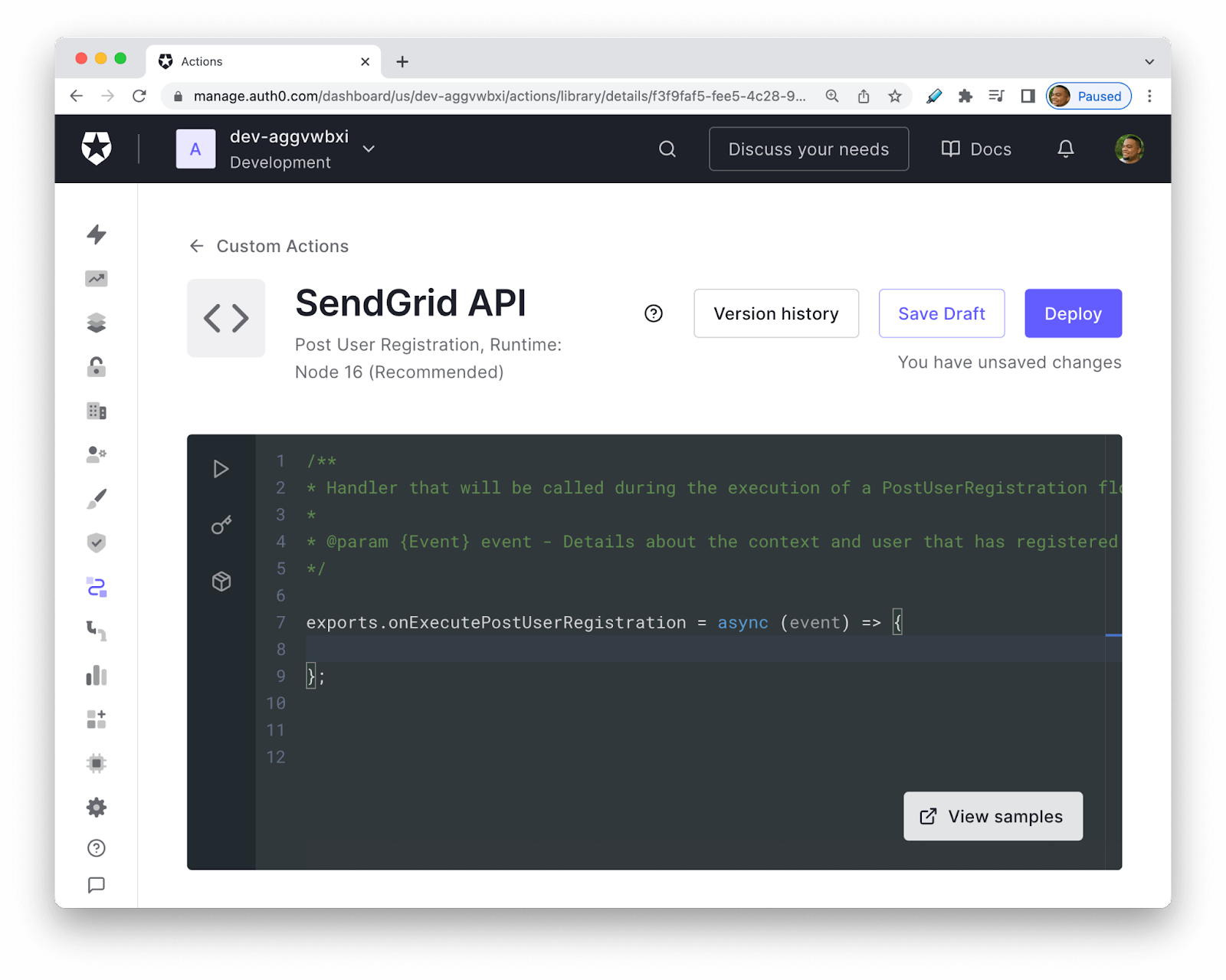Open the User Management person icon
Image resolution: width=1226 pixels, height=980 pixels.
click(97, 455)
